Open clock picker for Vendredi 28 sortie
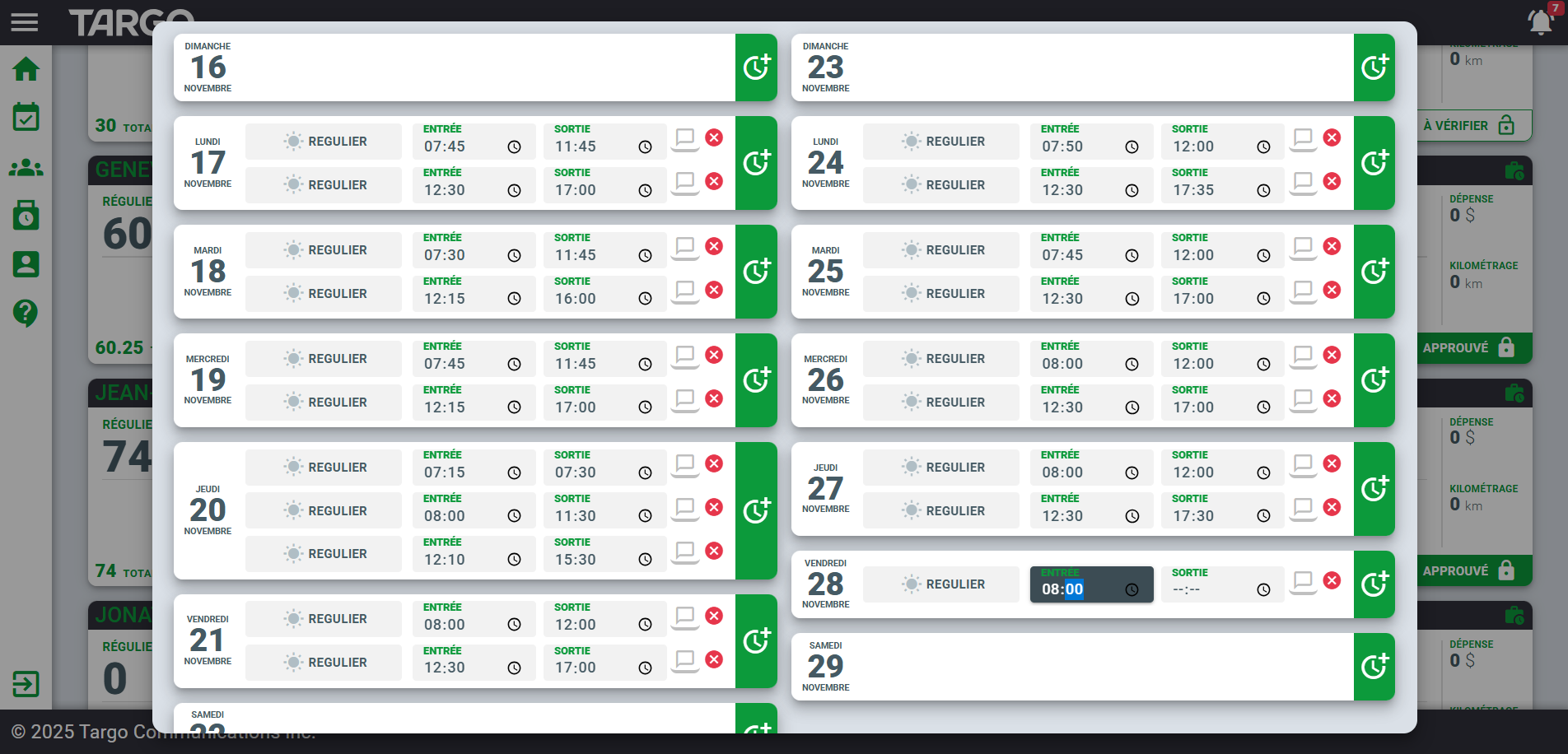 click(1263, 590)
